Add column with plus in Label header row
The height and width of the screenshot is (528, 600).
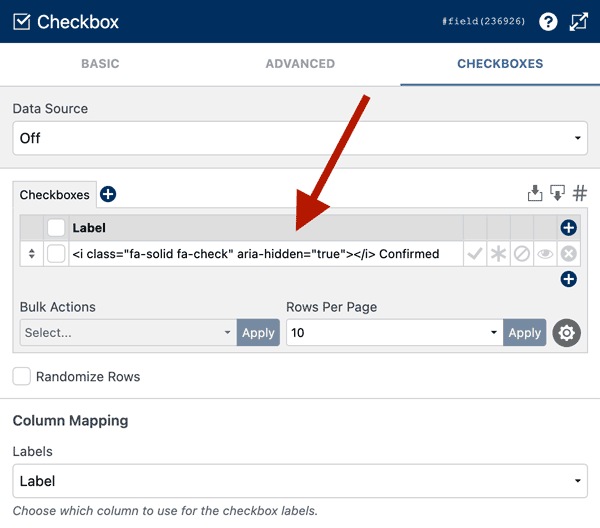point(569,228)
